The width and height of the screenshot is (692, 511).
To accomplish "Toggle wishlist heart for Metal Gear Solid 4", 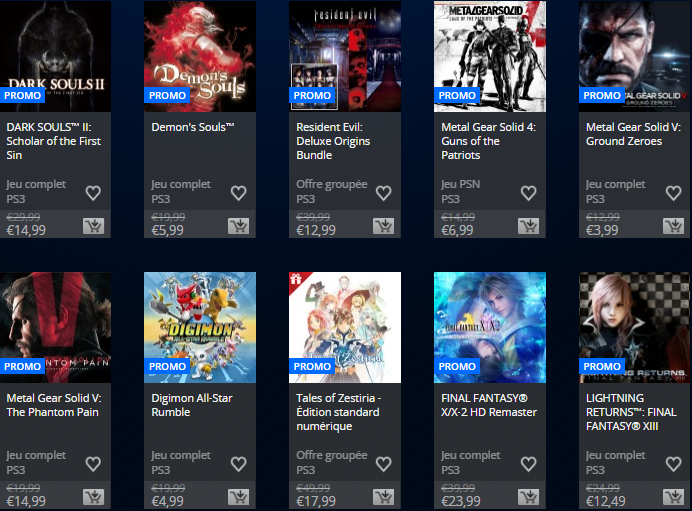I will 528,193.
